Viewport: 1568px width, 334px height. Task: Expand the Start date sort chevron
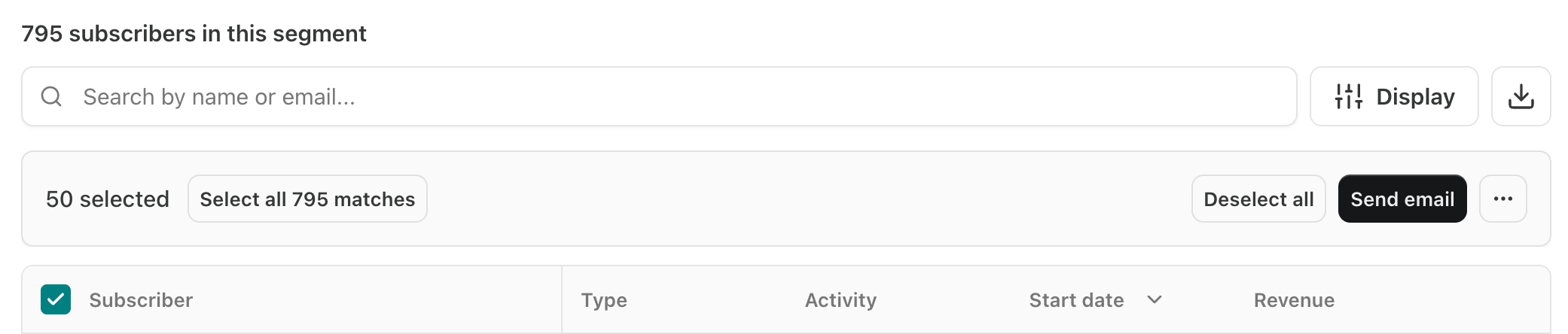pos(1154,299)
